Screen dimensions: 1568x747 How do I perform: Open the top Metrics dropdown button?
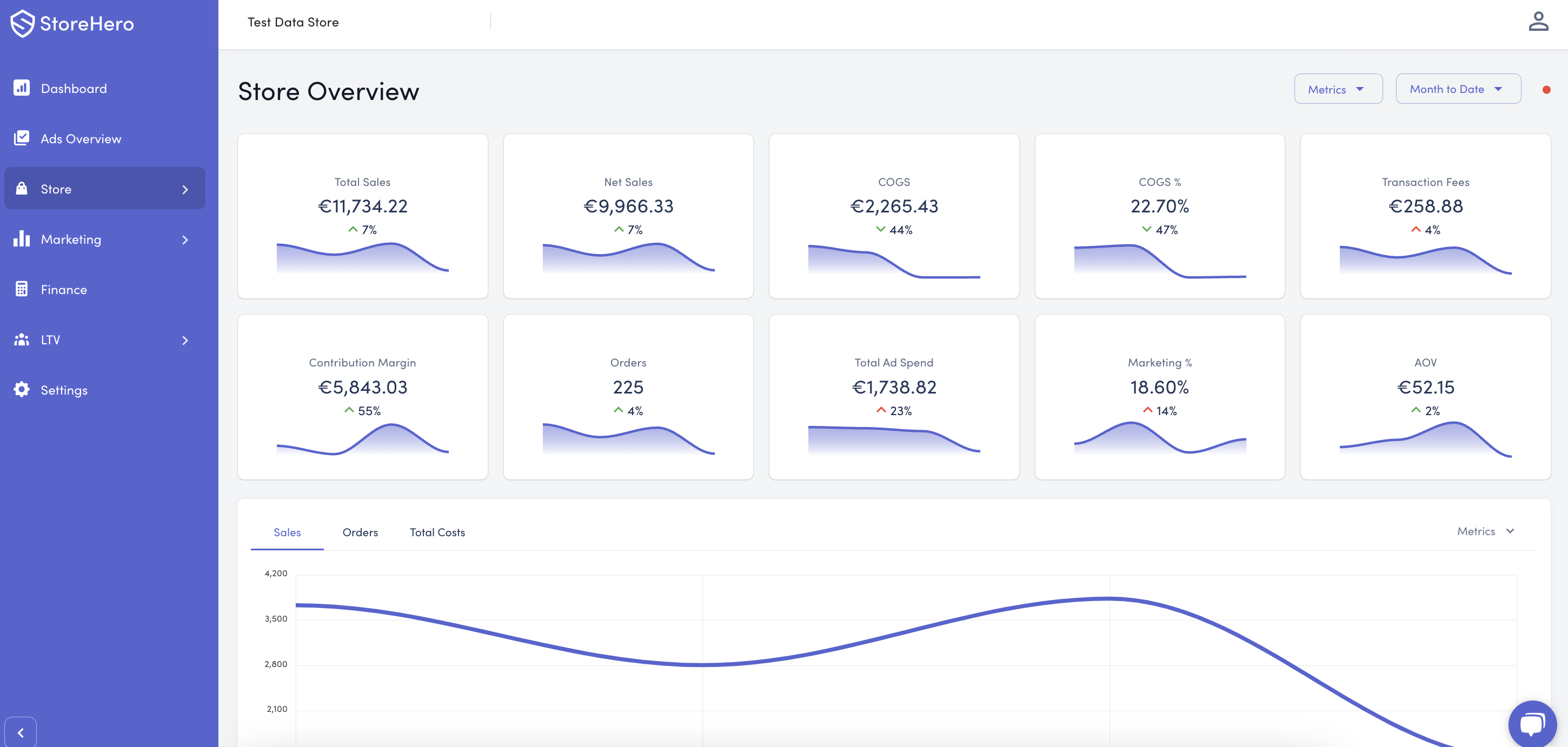(x=1338, y=89)
